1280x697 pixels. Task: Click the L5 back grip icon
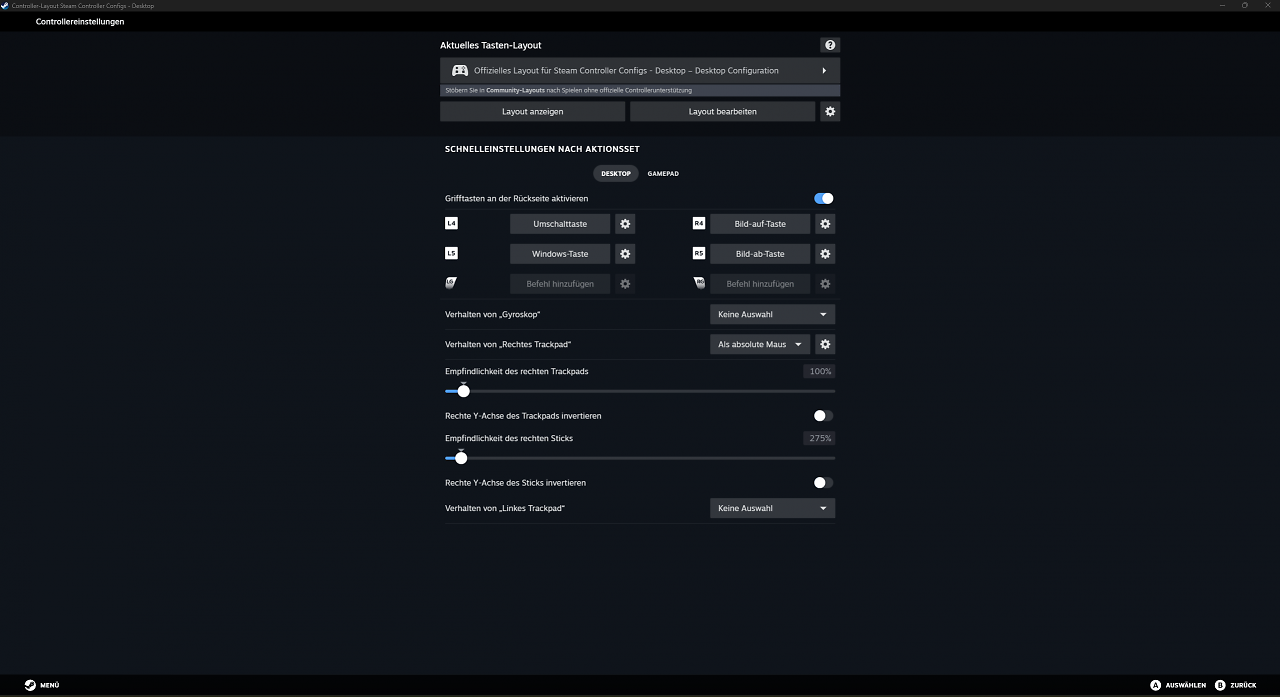(451, 253)
